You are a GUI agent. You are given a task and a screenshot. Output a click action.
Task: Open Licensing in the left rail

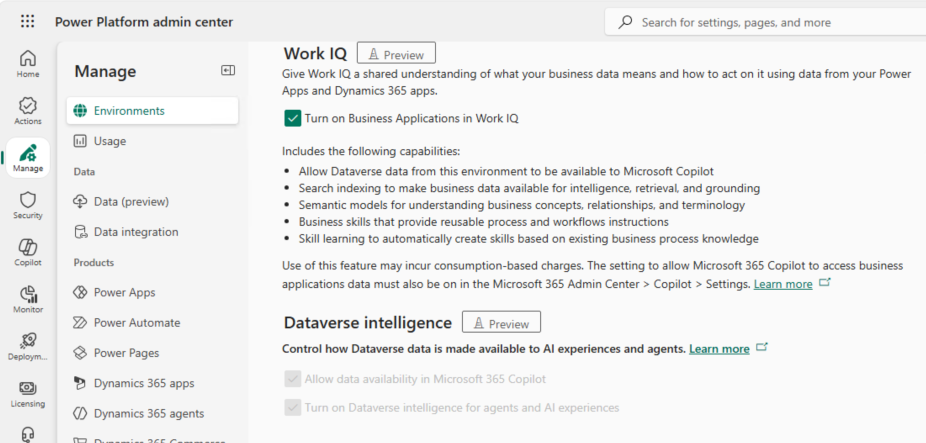coord(28,394)
